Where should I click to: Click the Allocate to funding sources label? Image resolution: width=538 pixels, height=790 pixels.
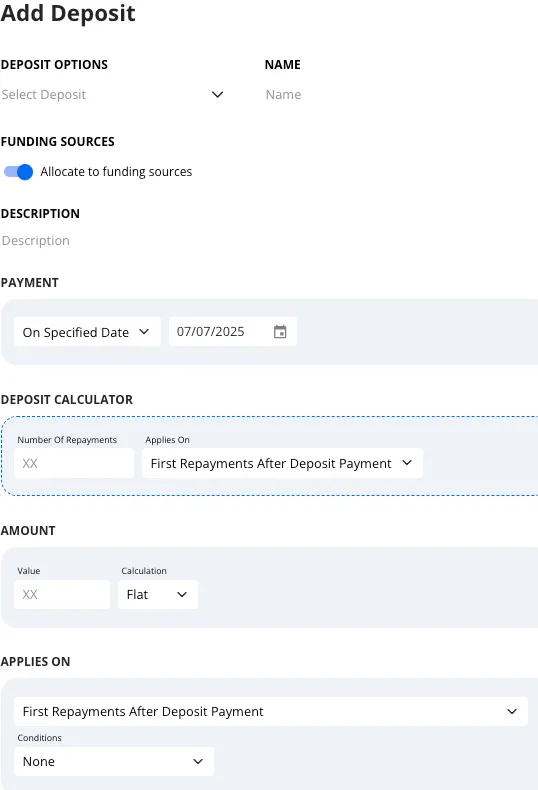116,172
